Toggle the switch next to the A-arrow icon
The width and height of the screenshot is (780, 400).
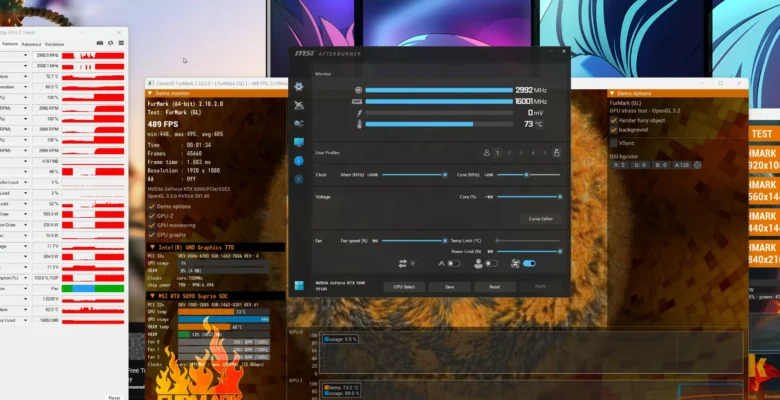pyautogui.click(x=454, y=264)
